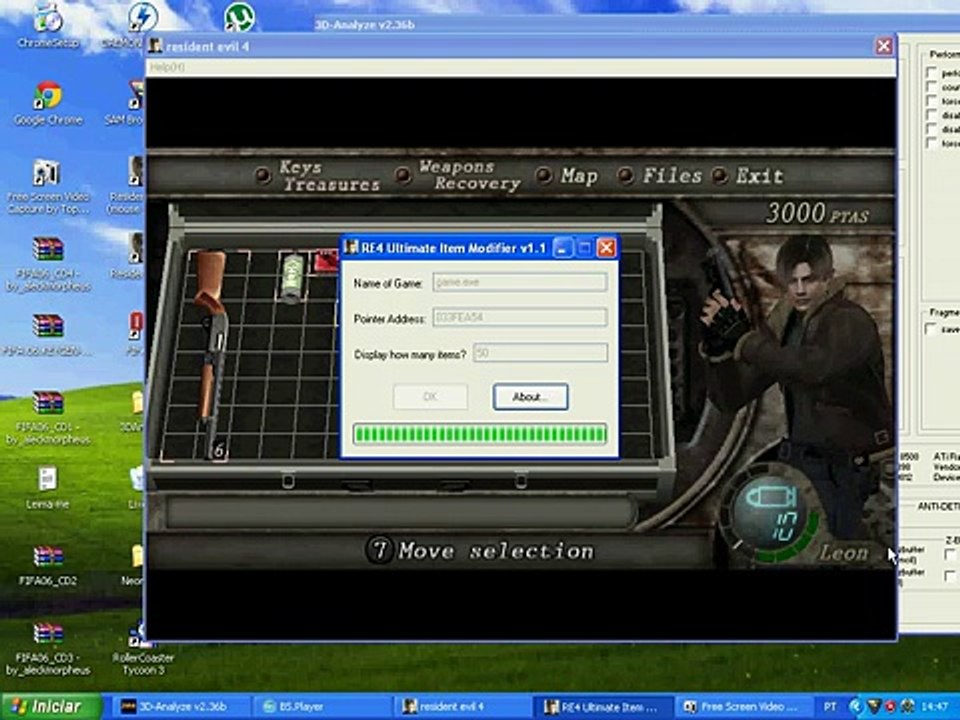
Task: Click the RE4 Ultimate Item Modifier title icon
Action: [351, 247]
